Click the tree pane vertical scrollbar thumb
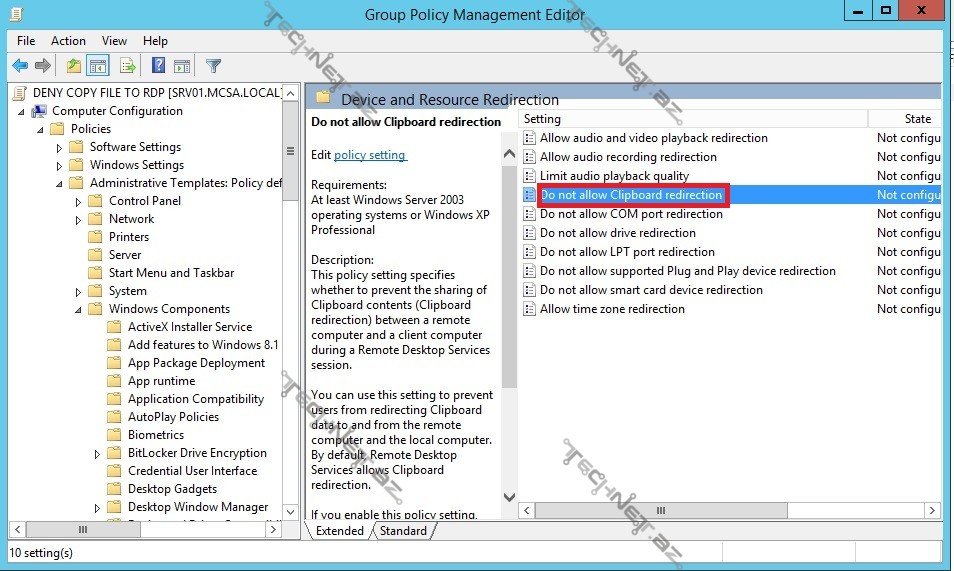Screen dimensions: 954x571 (x=291, y=151)
